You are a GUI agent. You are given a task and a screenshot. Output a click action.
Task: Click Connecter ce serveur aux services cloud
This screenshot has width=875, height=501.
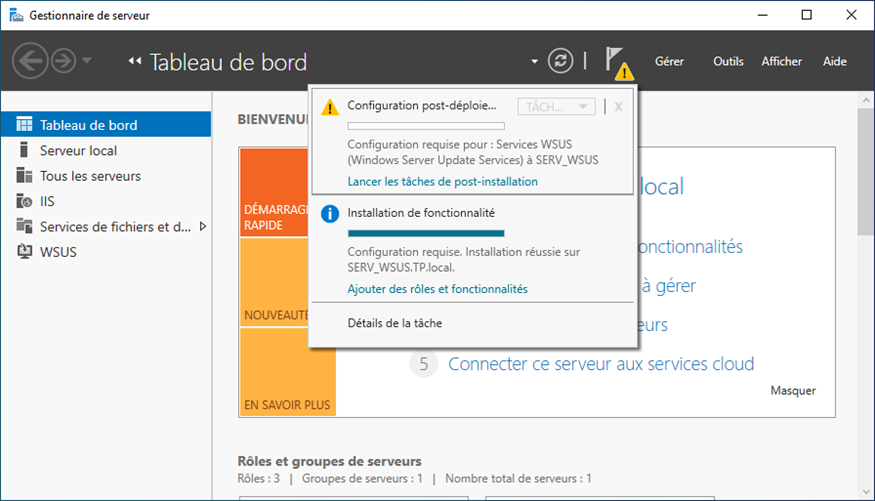601,364
